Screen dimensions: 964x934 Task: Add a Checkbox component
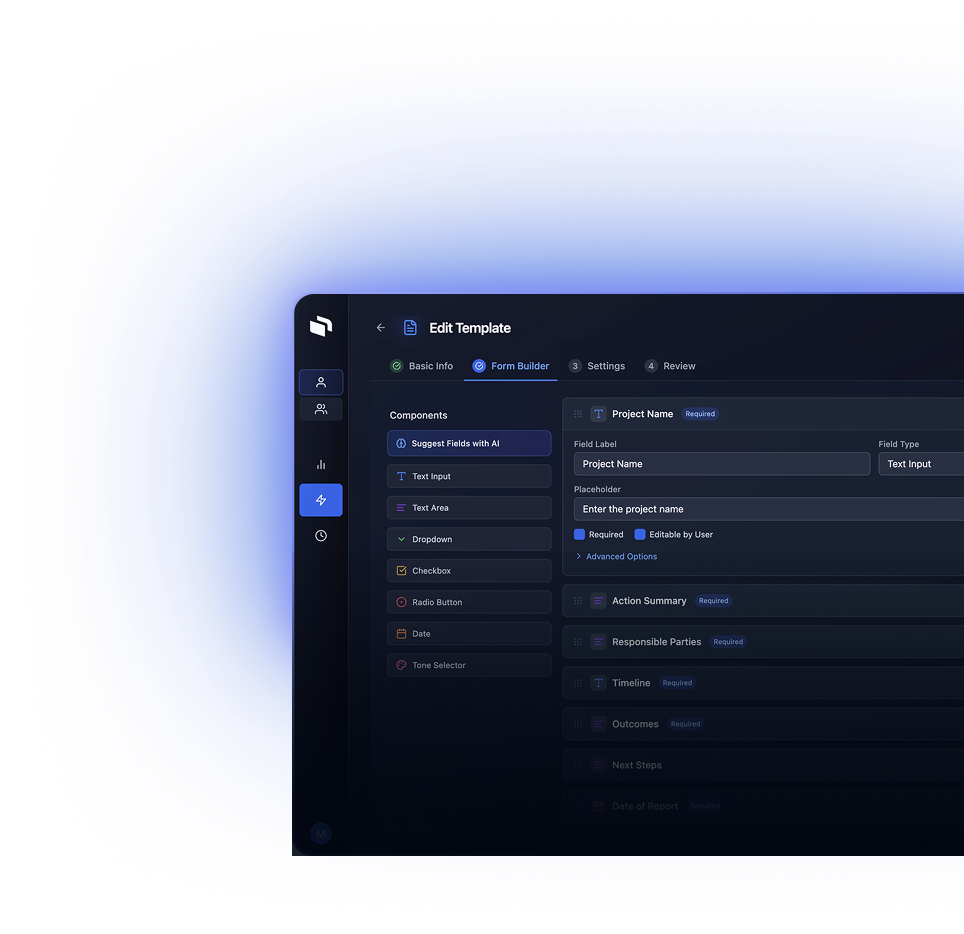(x=469, y=571)
